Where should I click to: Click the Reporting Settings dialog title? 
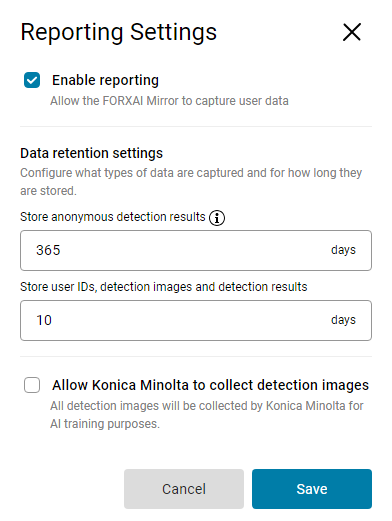119,33
